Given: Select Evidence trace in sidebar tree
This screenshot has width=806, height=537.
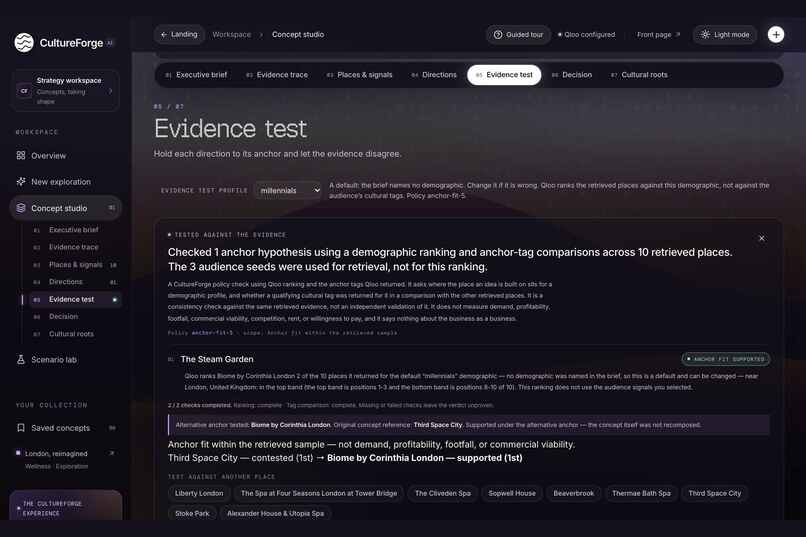Looking at the screenshot, I should 74,247.
